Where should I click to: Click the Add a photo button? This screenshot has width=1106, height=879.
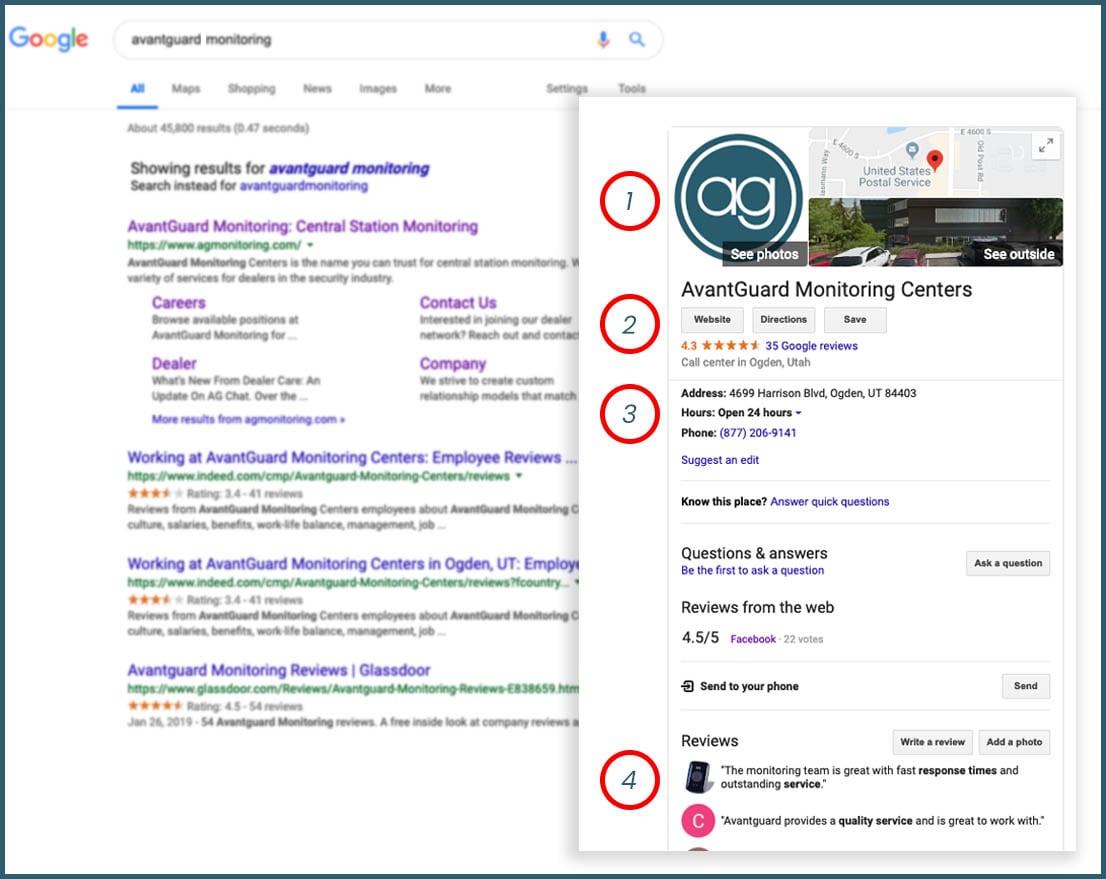click(1014, 742)
